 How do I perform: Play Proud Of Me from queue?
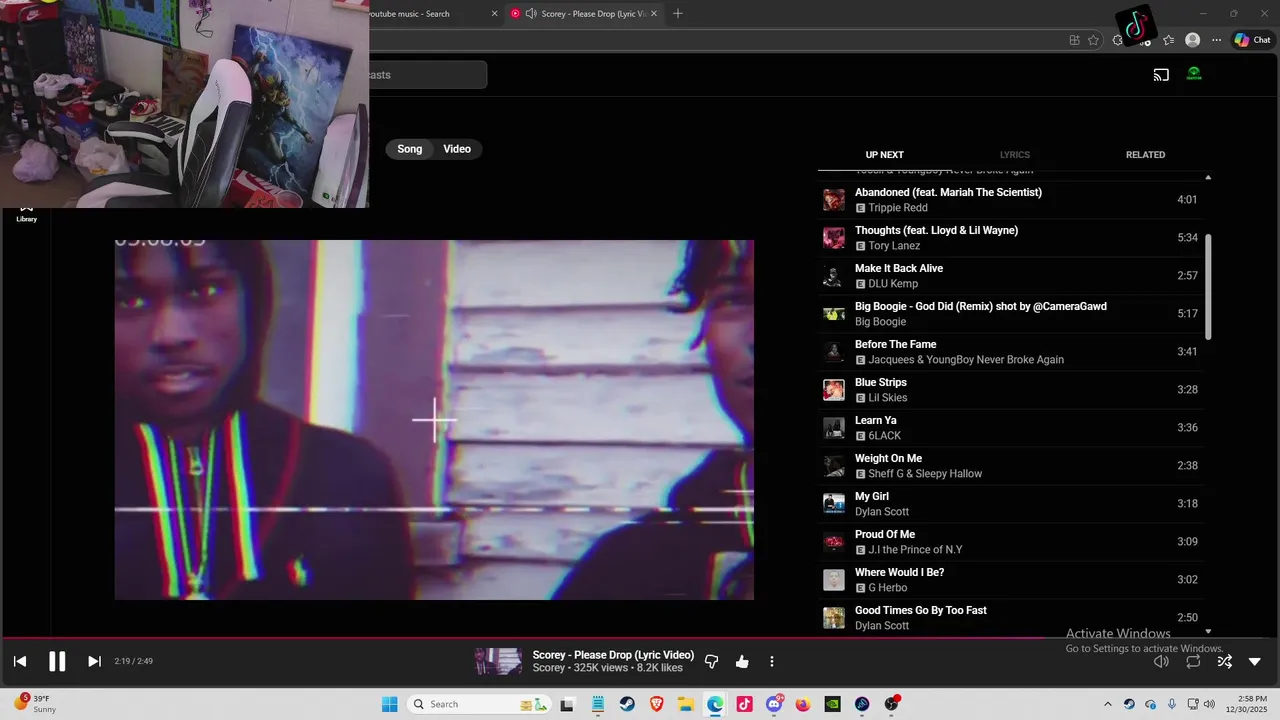pos(1010,541)
